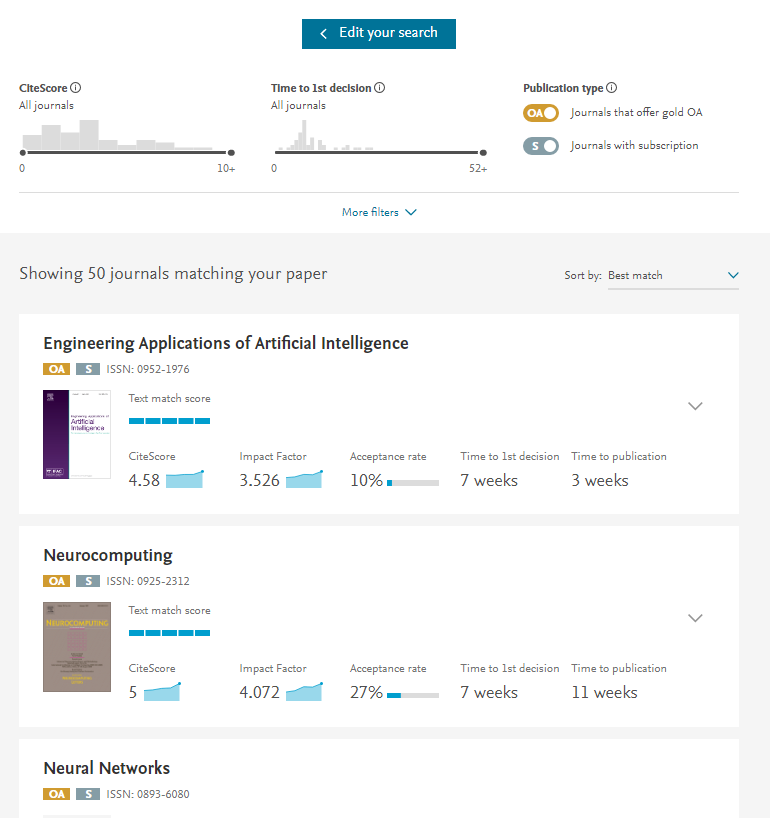Screen dimensions: 770x818
Task: Click the Edit your search button
Action: (379, 33)
